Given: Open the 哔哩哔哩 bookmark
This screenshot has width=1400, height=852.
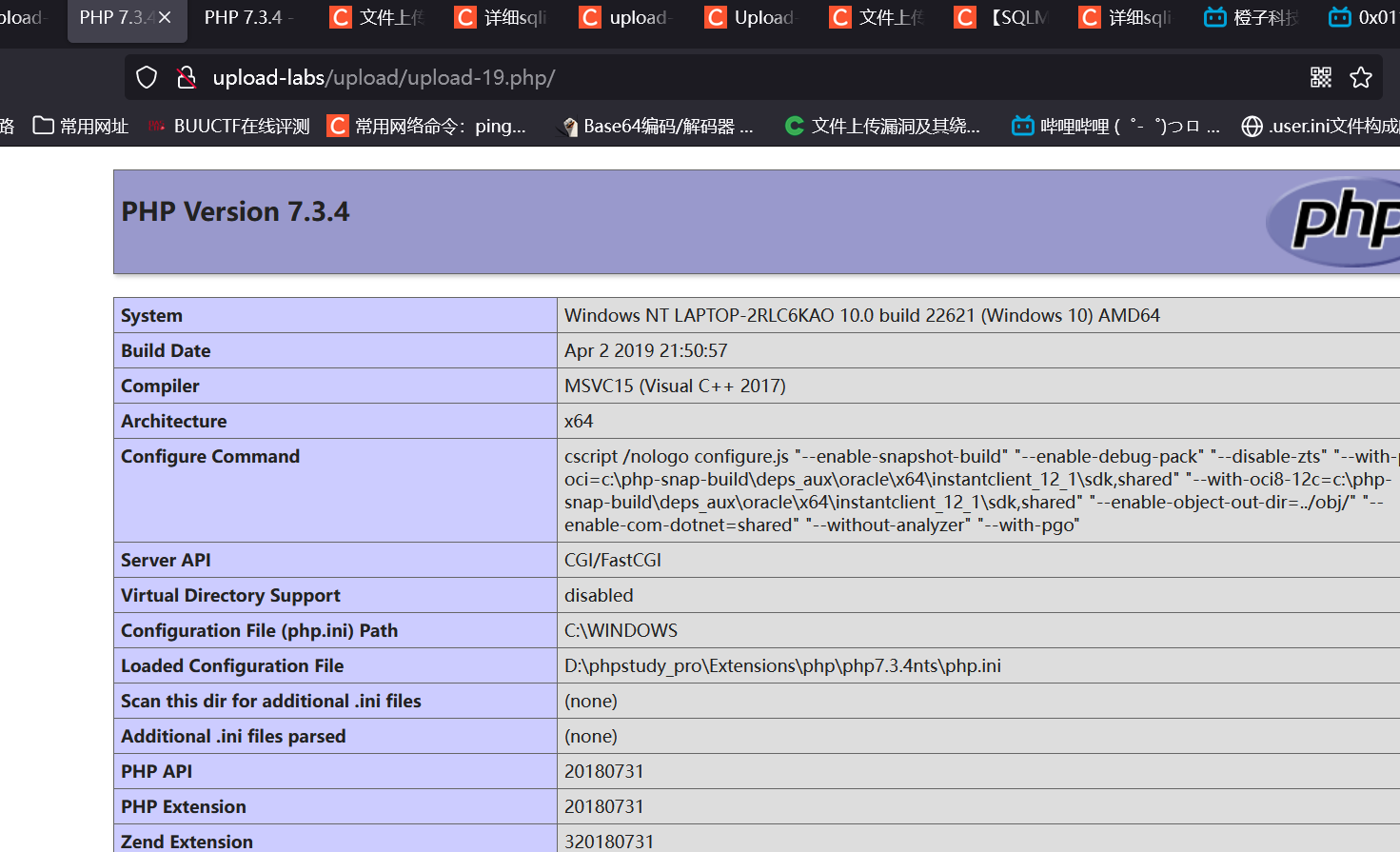Looking at the screenshot, I should click(1115, 126).
